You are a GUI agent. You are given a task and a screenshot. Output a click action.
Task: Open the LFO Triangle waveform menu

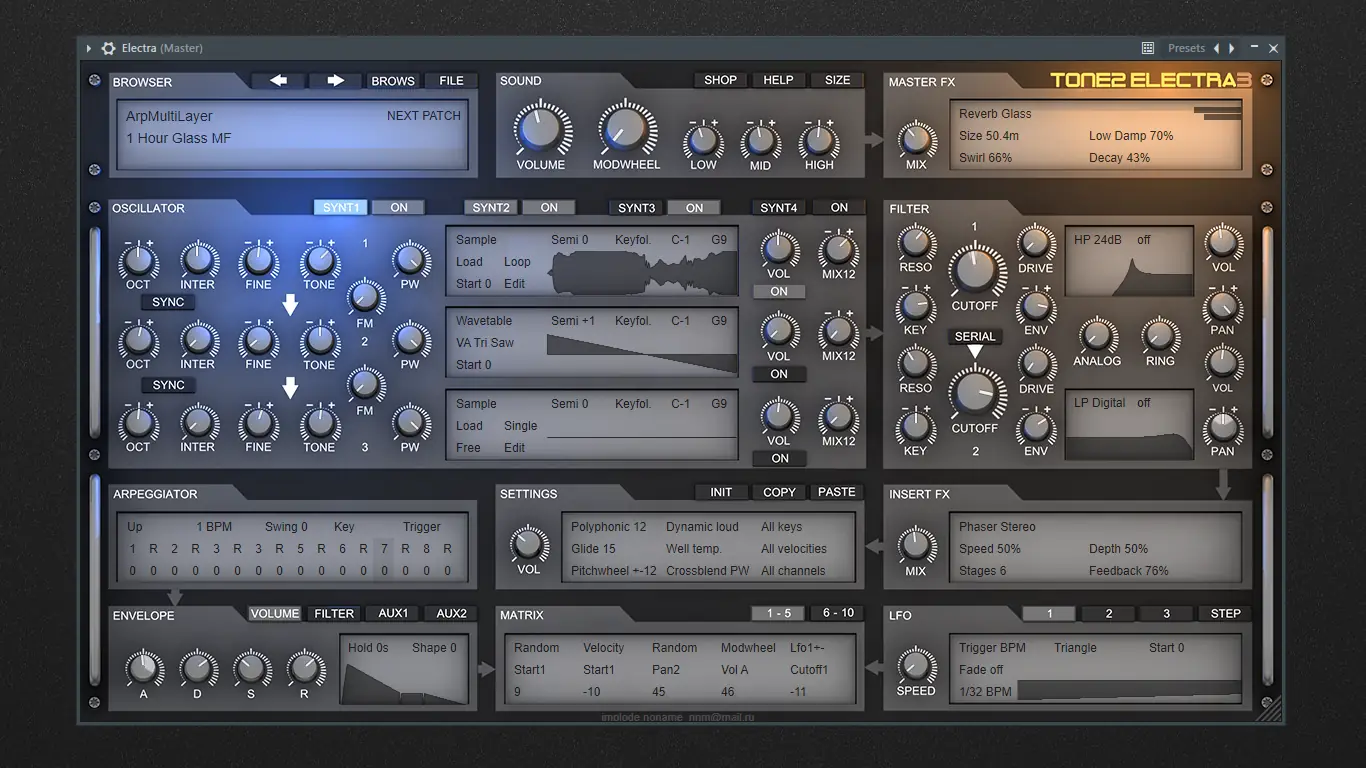coord(1075,648)
